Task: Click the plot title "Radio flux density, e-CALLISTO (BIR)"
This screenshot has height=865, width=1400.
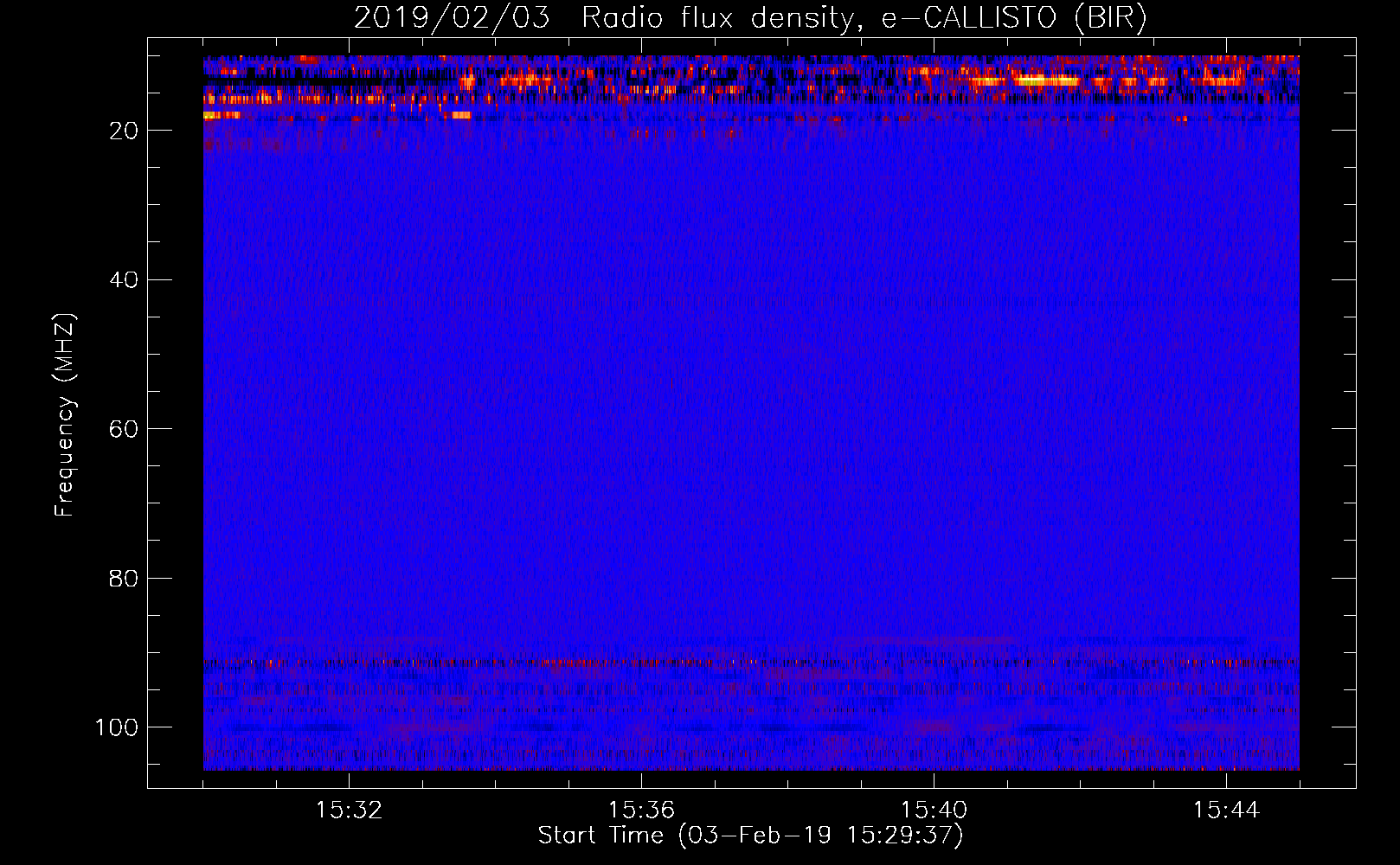Action: [x=864, y=18]
